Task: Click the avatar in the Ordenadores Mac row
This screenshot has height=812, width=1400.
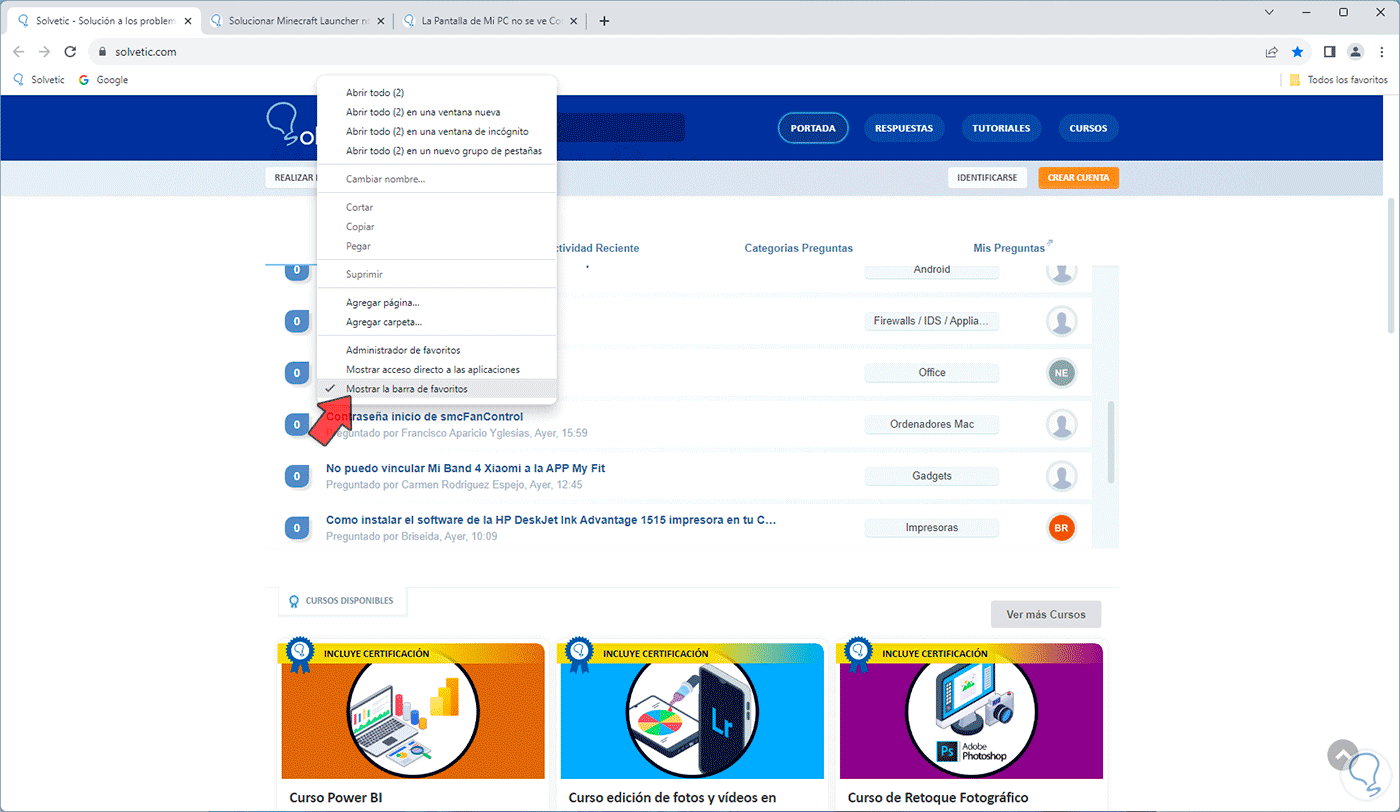Action: (x=1061, y=425)
